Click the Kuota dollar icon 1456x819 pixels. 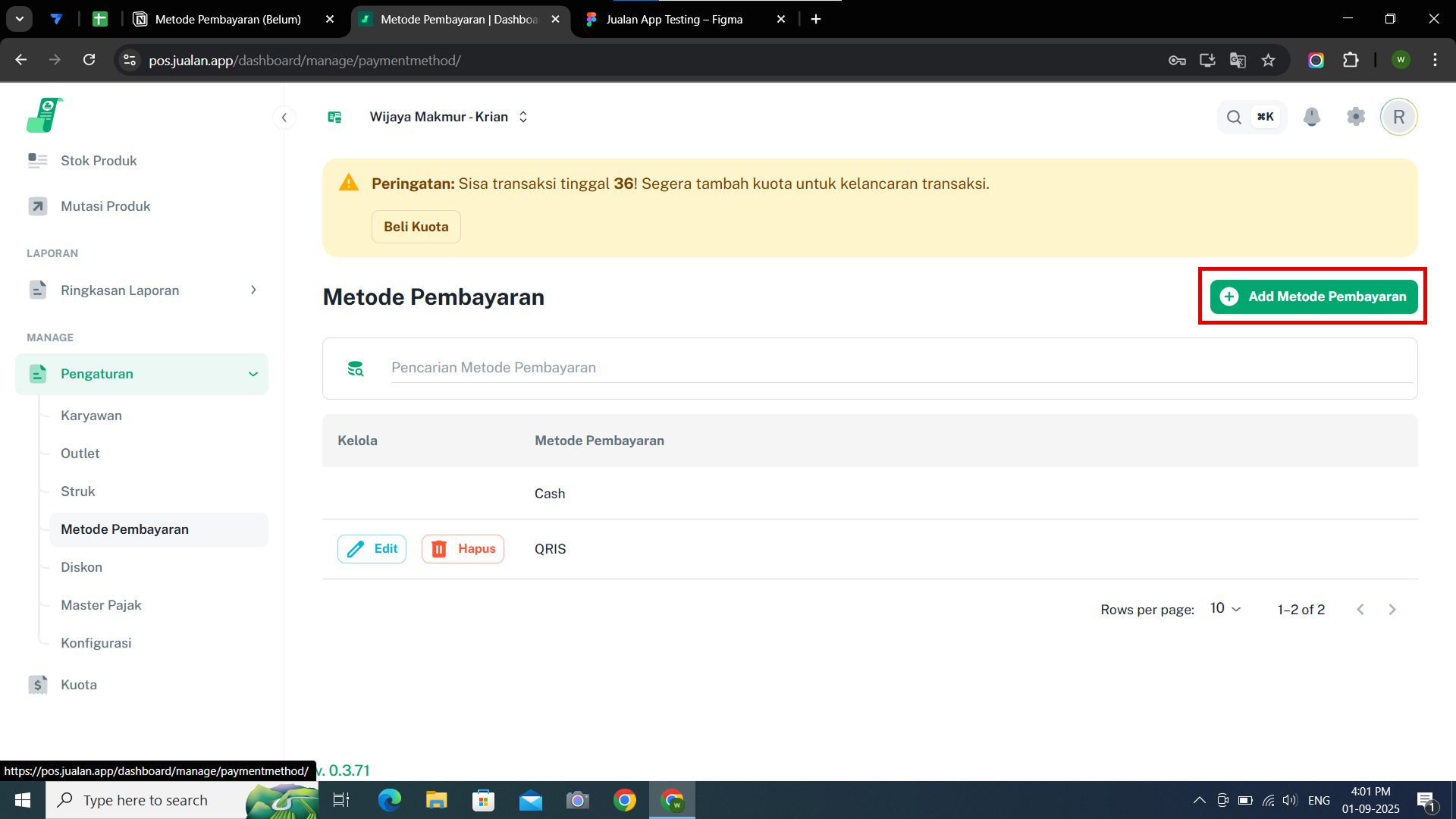[x=38, y=685]
